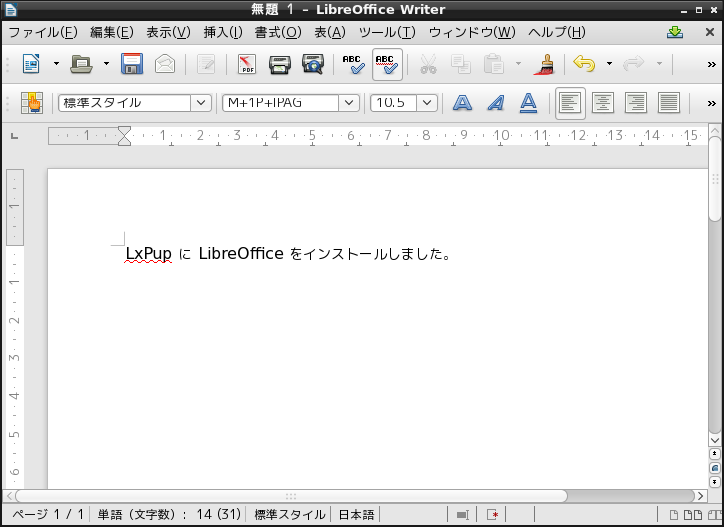Screen dimensions: 724x527
Task: Click the Cut scissors icon
Action: coord(428,64)
